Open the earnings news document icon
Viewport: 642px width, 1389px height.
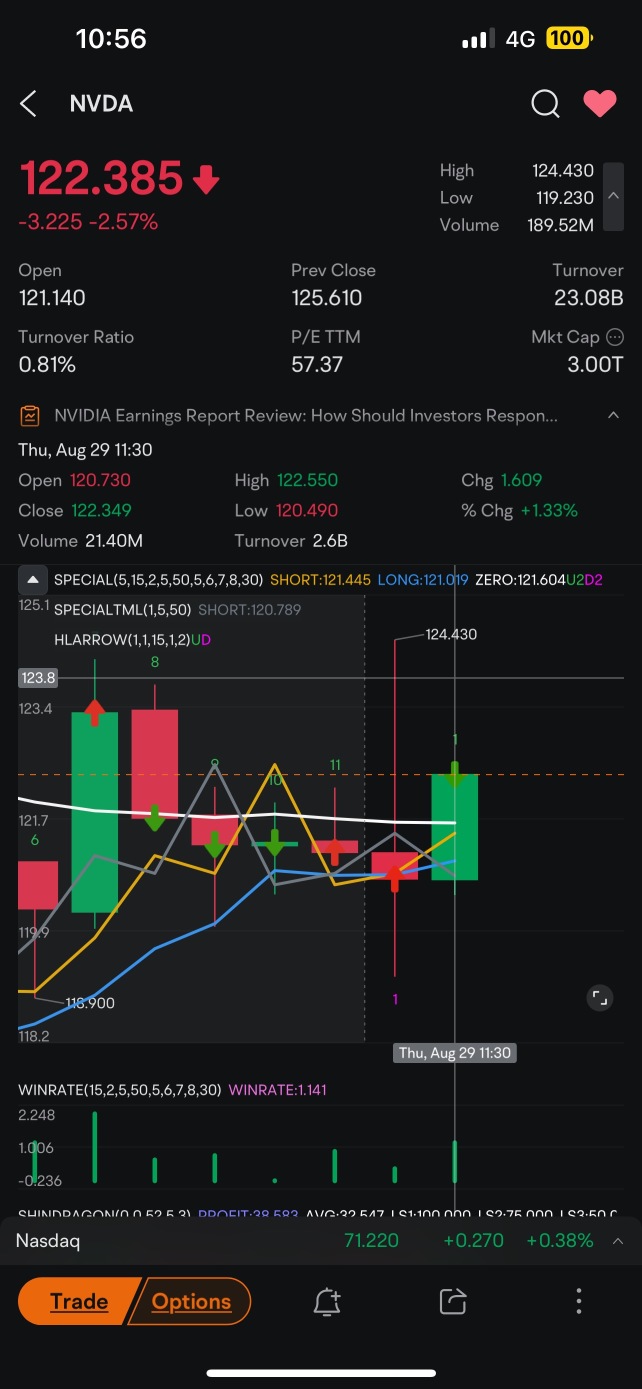point(30,415)
